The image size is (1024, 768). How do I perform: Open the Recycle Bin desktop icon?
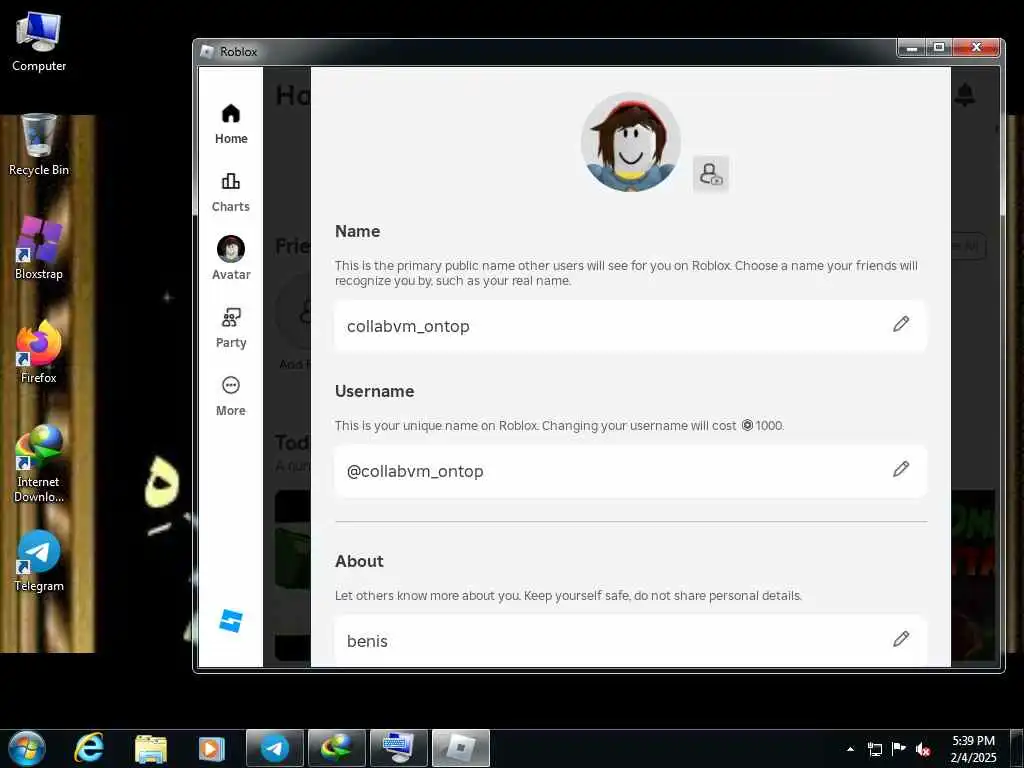pos(39,145)
